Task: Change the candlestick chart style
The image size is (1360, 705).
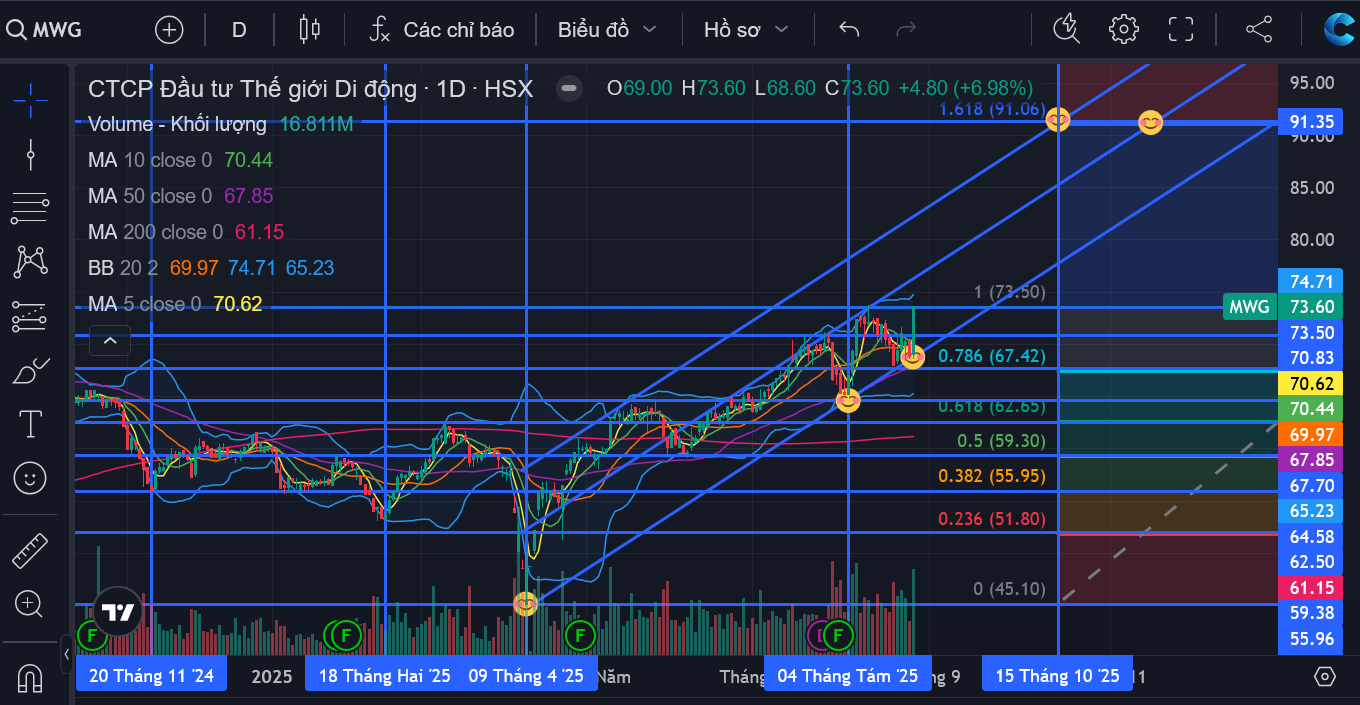Action: [310, 29]
